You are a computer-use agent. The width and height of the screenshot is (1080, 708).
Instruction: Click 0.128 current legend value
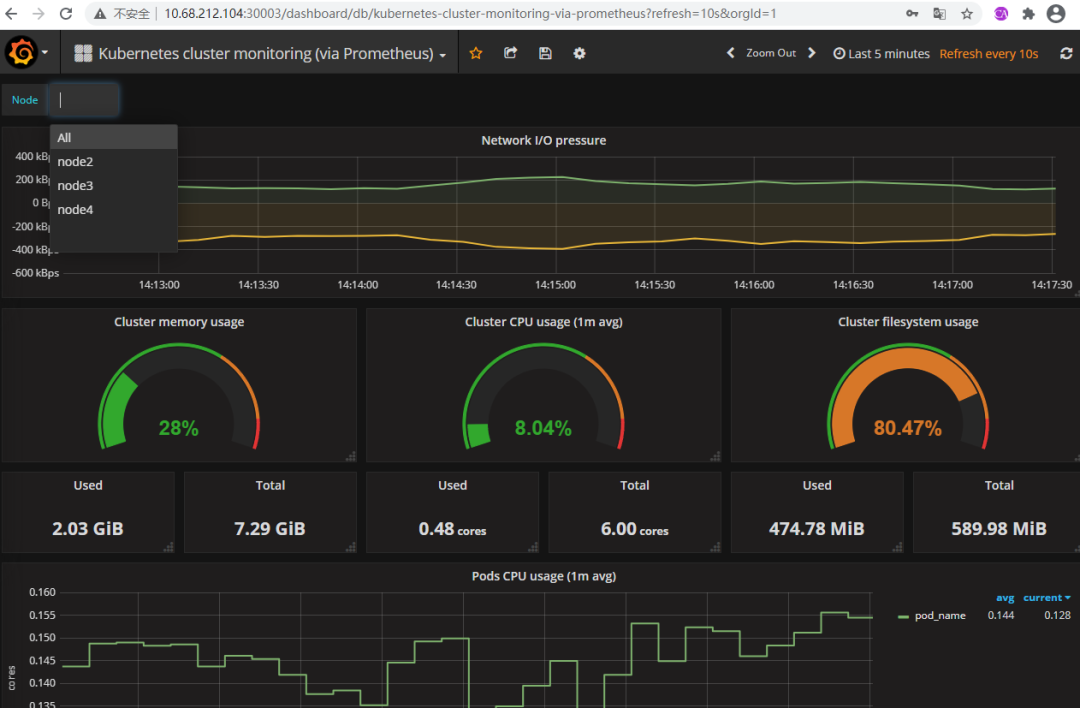click(1057, 616)
